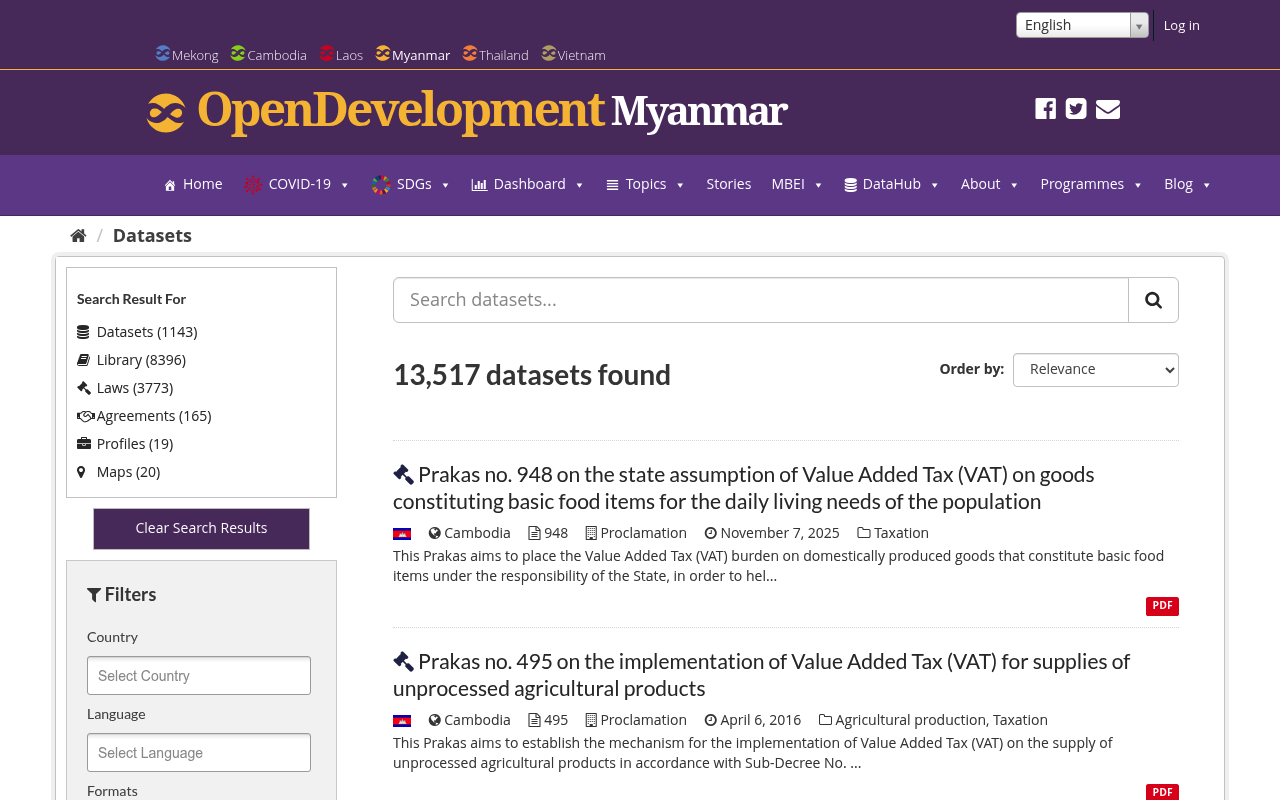
Task: Click the Laos site icon
Action: (x=327, y=53)
